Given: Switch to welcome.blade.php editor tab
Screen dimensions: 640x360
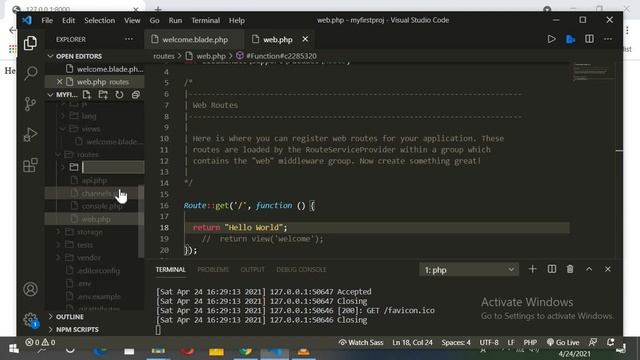Looking at the screenshot, I should tap(195, 40).
